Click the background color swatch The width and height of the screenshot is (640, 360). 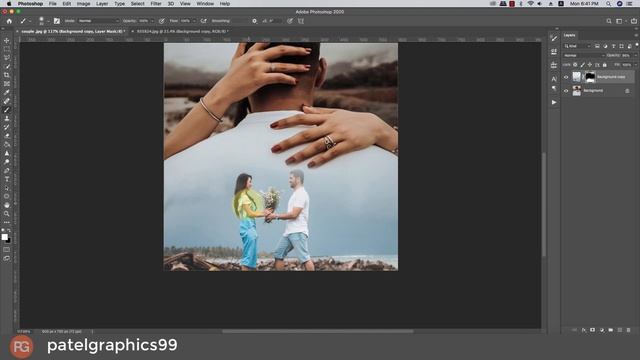[x=9, y=240]
